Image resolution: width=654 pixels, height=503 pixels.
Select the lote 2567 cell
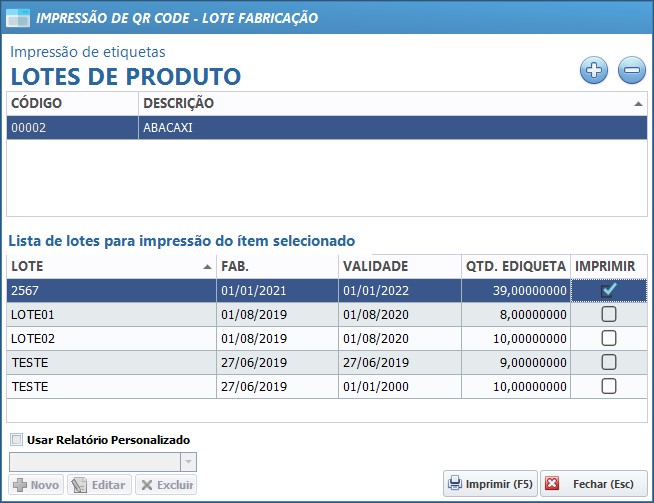pos(111,290)
